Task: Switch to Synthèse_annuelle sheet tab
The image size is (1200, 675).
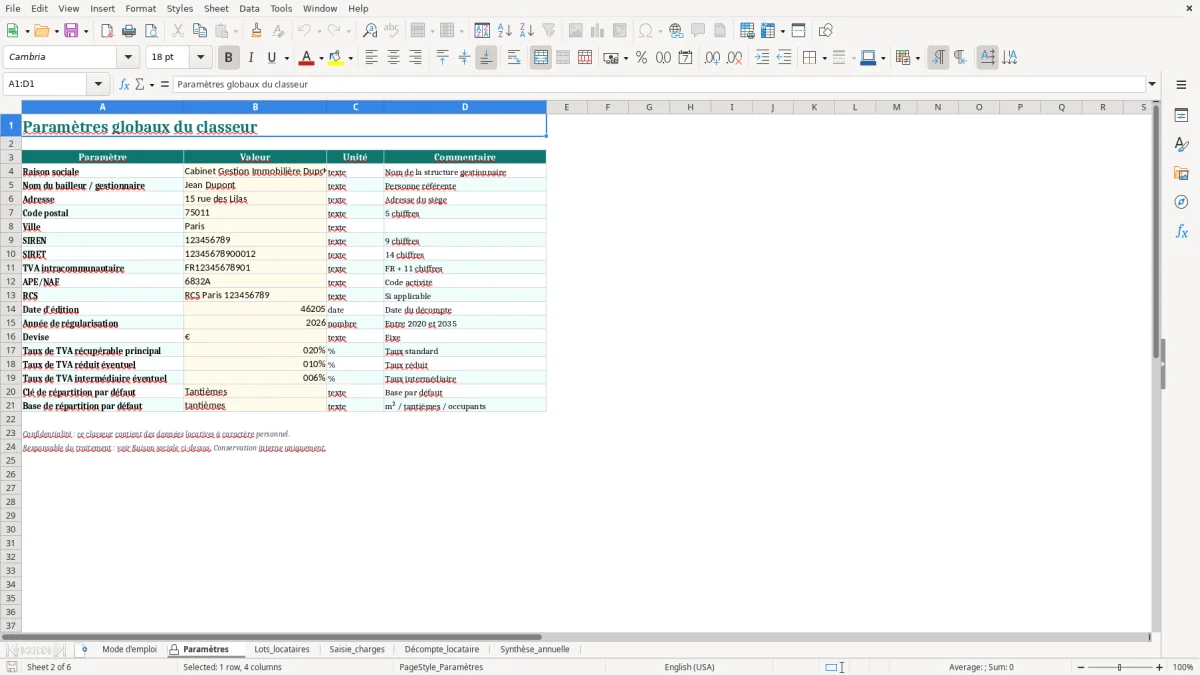Action: click(x=535, y=649)
